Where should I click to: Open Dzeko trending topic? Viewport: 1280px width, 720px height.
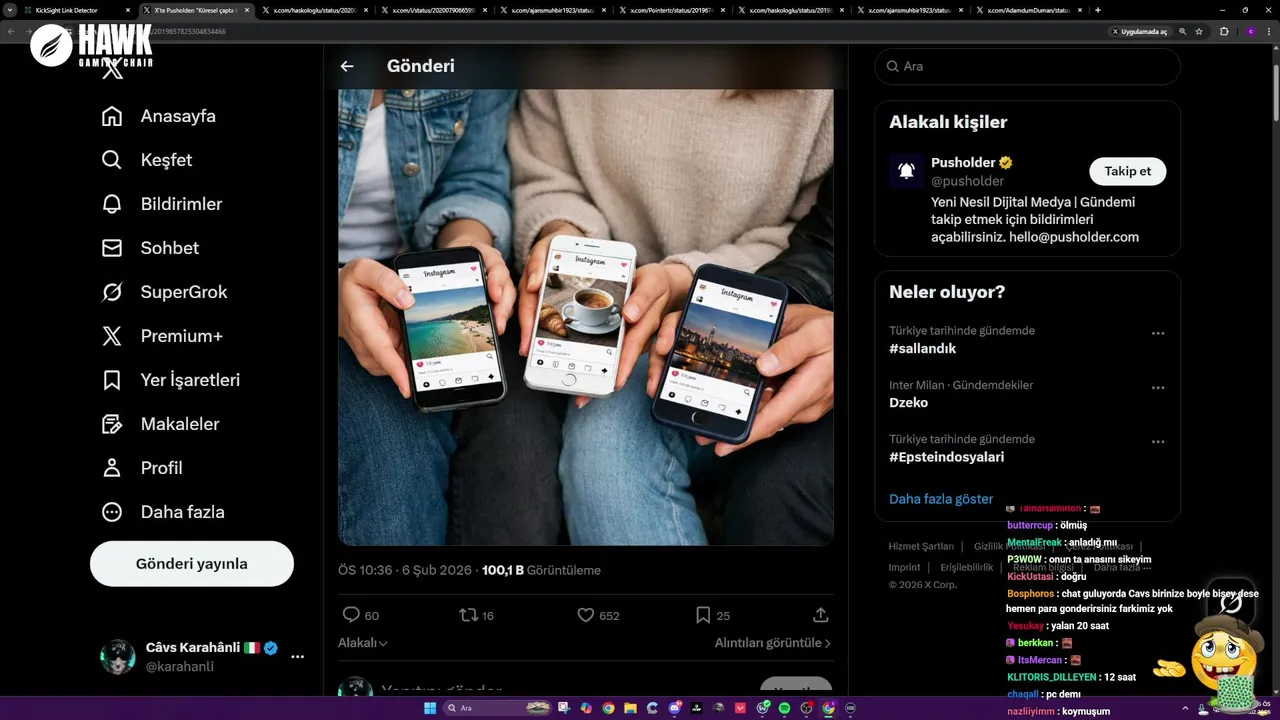point(909,403)
